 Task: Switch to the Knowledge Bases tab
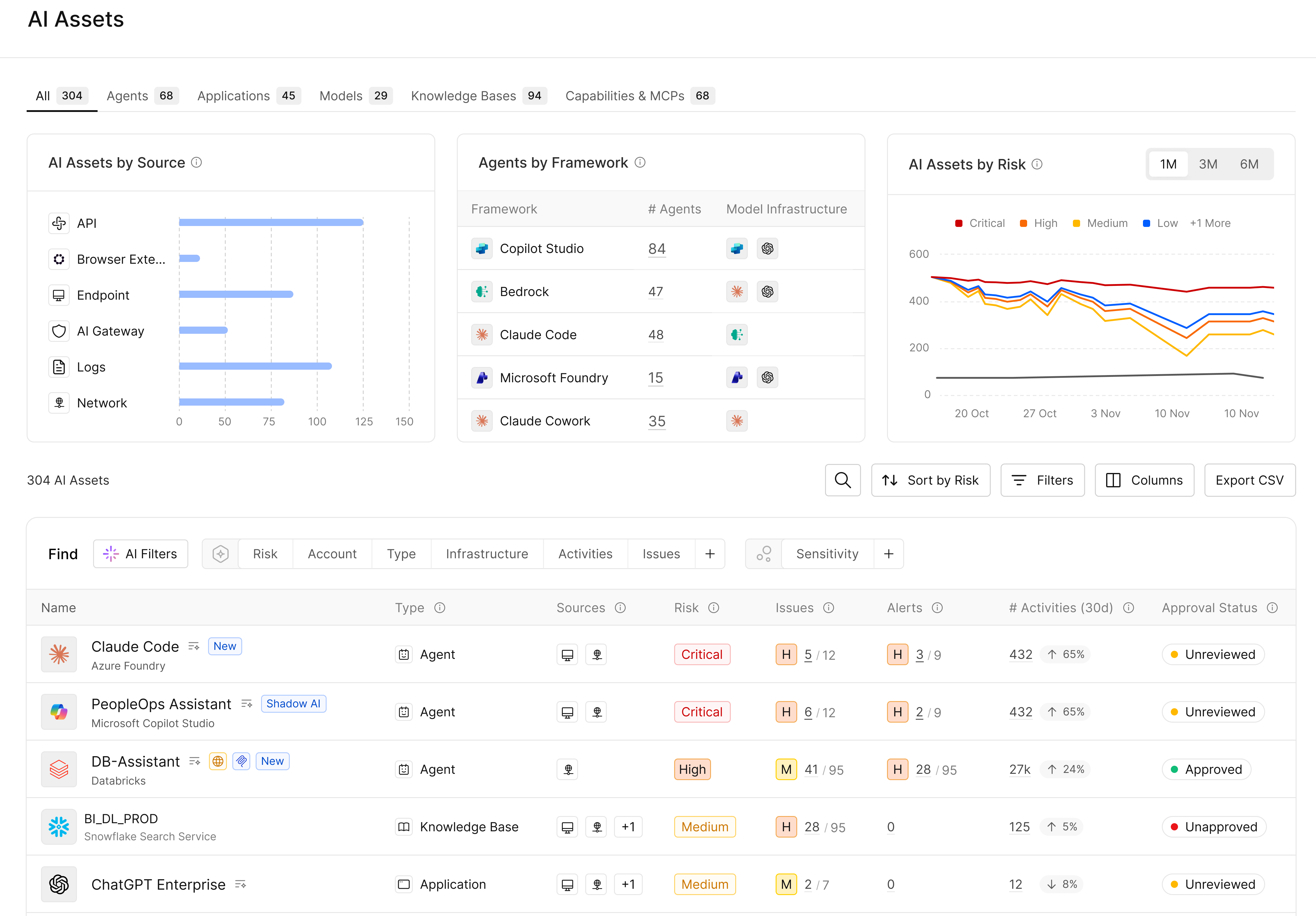(479, 96)
